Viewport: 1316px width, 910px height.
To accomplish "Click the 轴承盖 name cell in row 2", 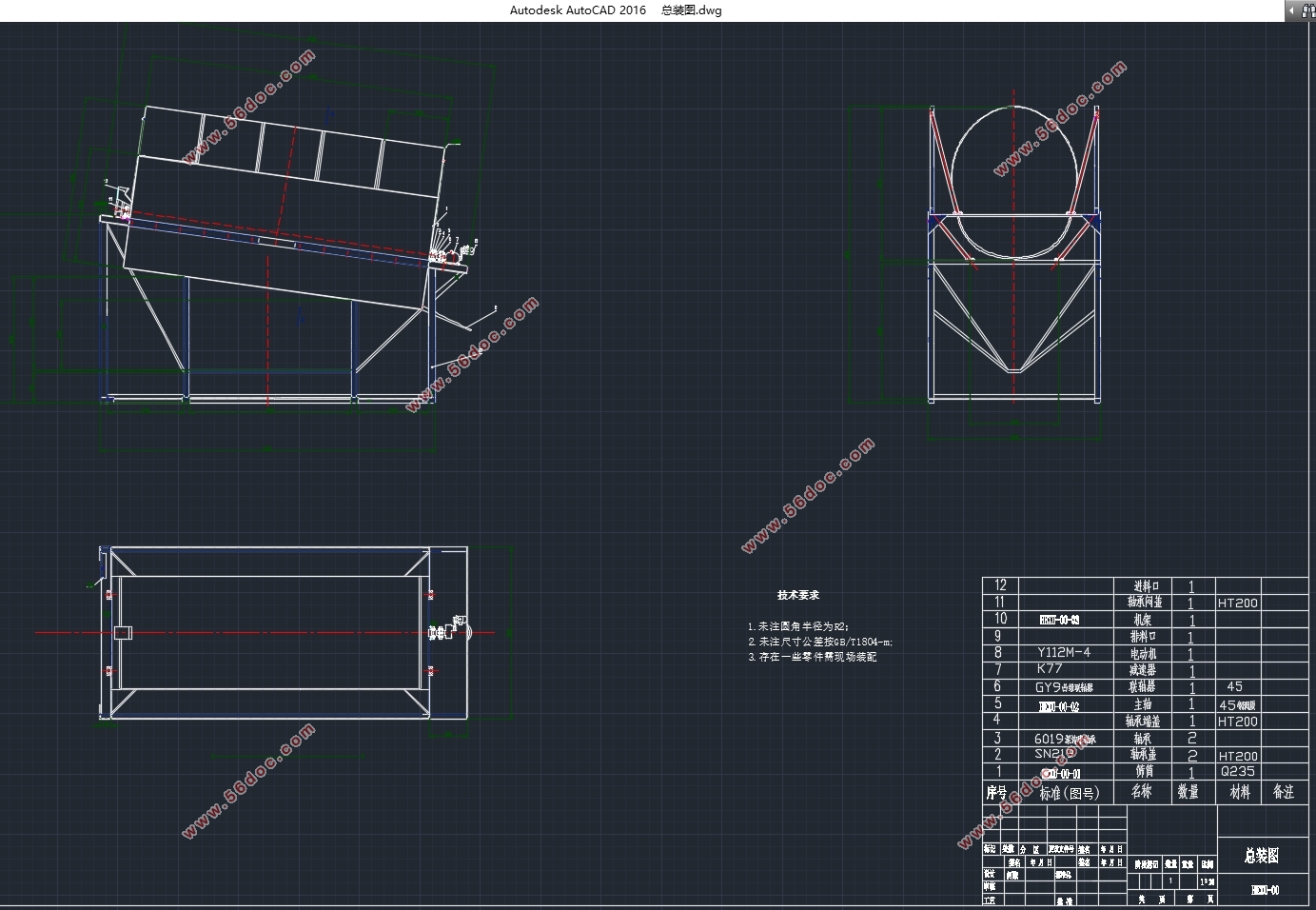I will click(1144, 755).
